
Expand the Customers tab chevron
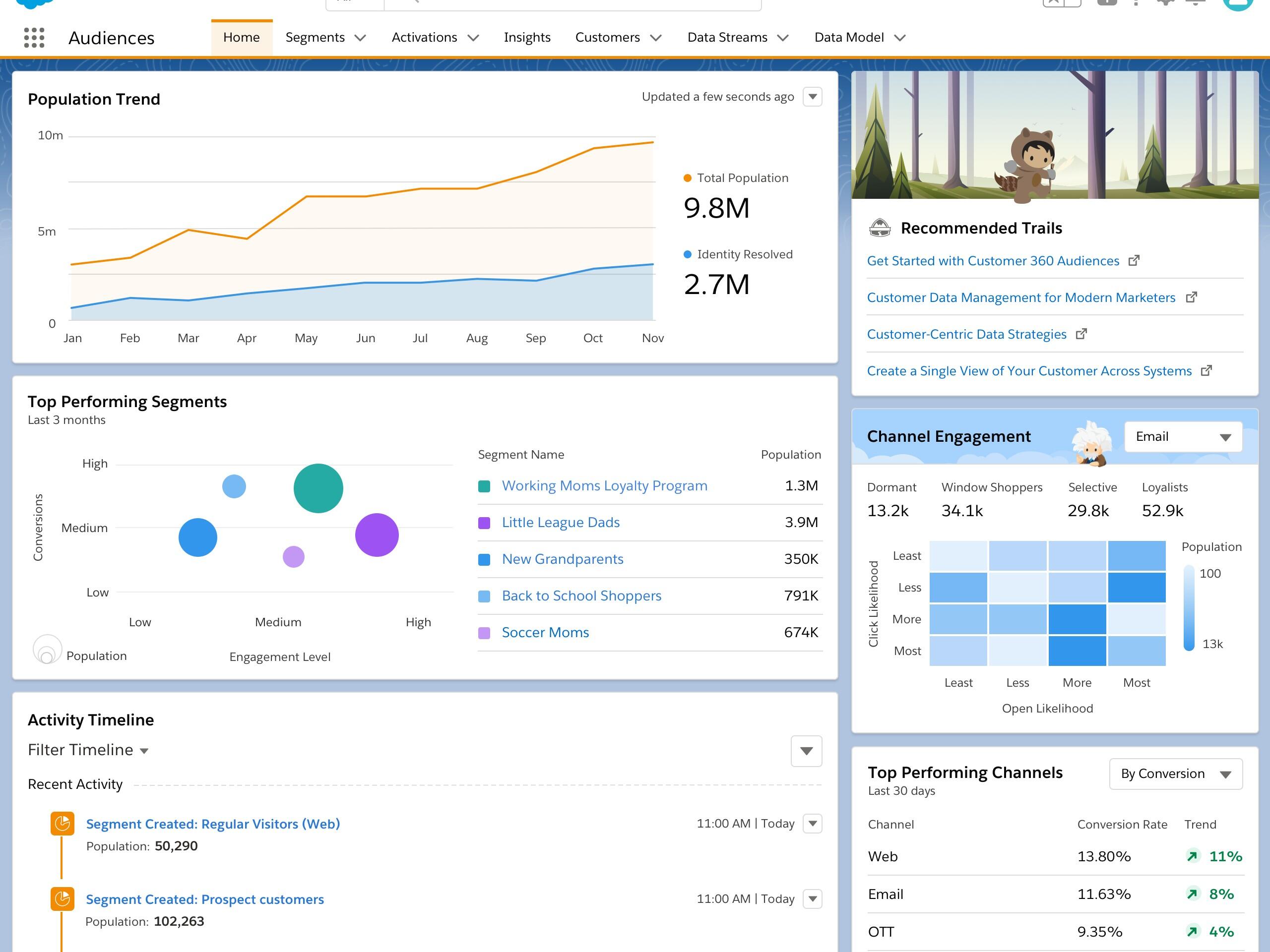pos(656,38)
